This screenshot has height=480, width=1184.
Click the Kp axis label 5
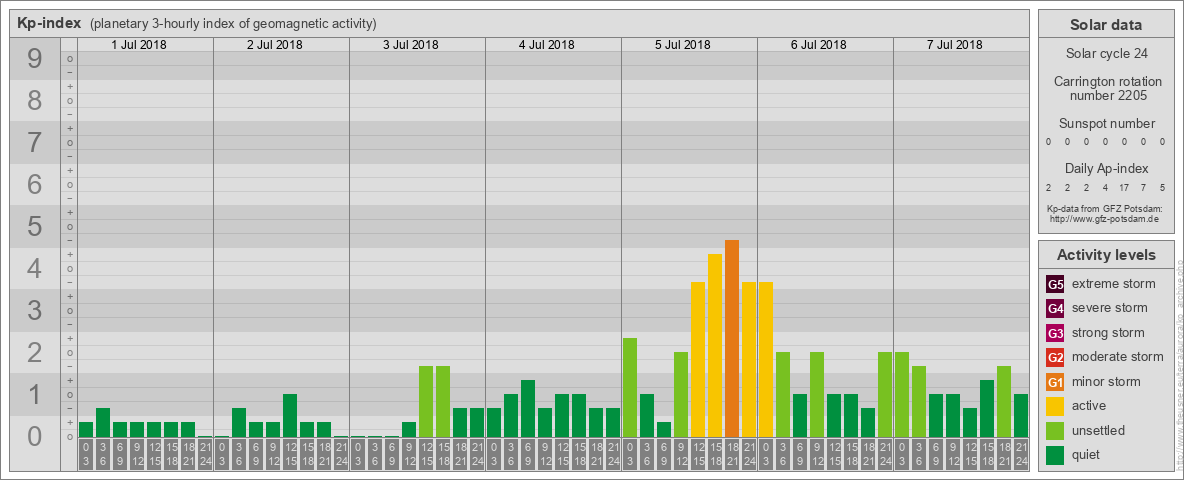coord(35,226)
